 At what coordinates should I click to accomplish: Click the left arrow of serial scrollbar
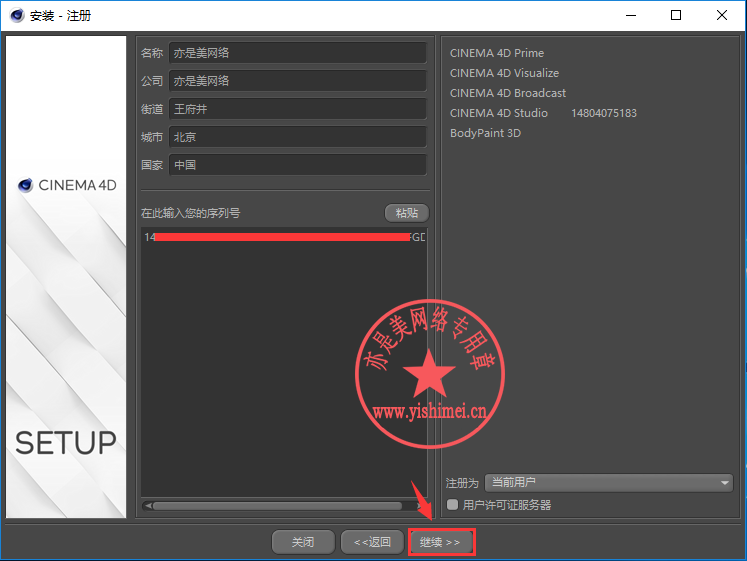[148, 505]
